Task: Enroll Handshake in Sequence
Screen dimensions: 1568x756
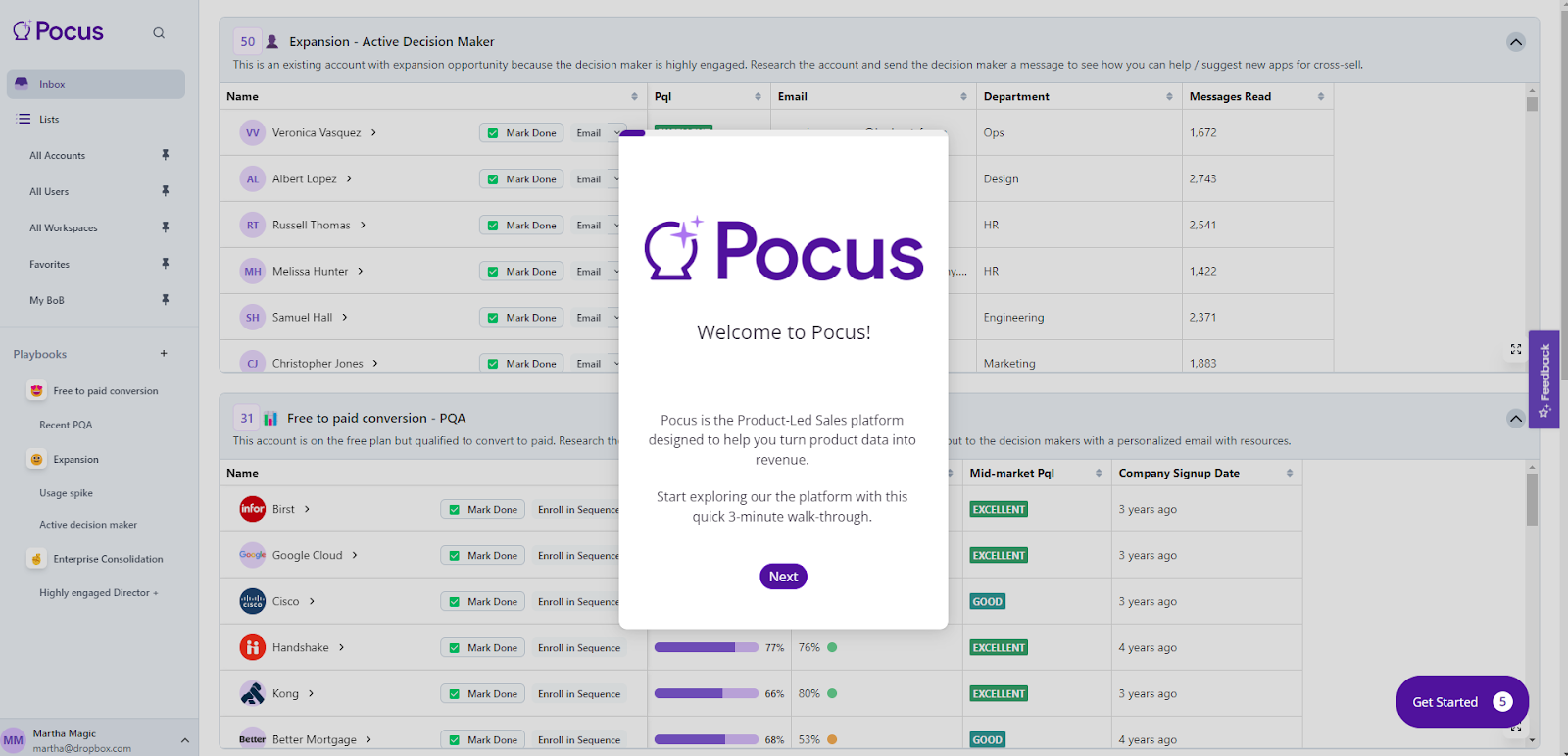Action: pos(579,647)
